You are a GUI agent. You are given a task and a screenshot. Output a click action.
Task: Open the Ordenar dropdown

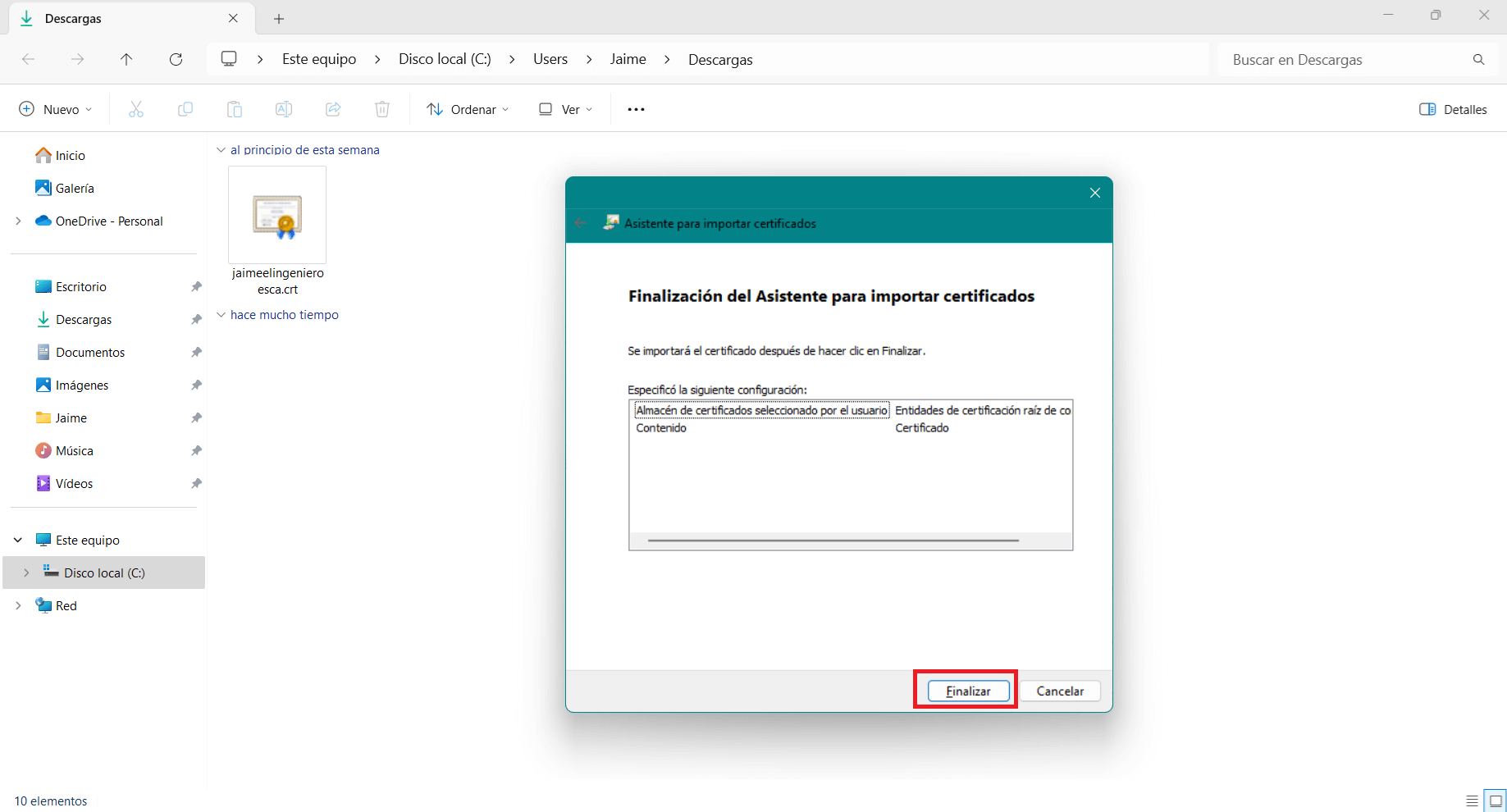tap(468, 109)
